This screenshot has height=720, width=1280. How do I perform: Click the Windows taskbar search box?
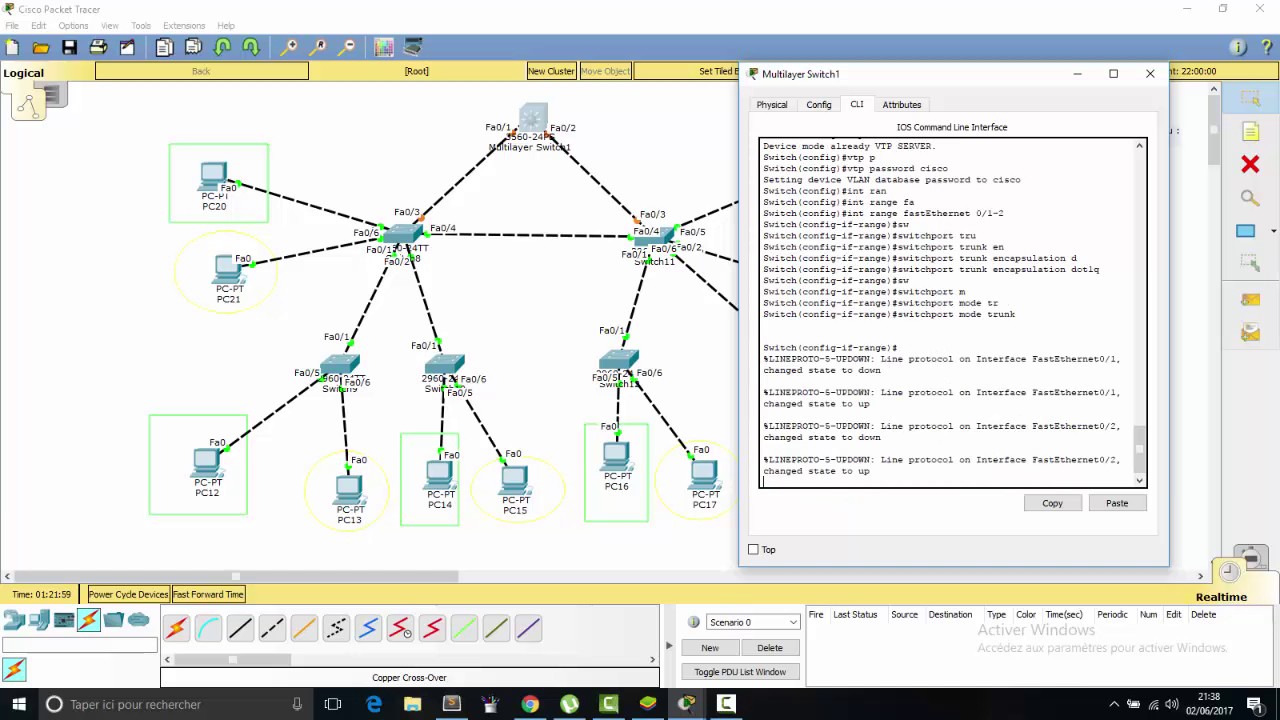(x=176, y=704)
